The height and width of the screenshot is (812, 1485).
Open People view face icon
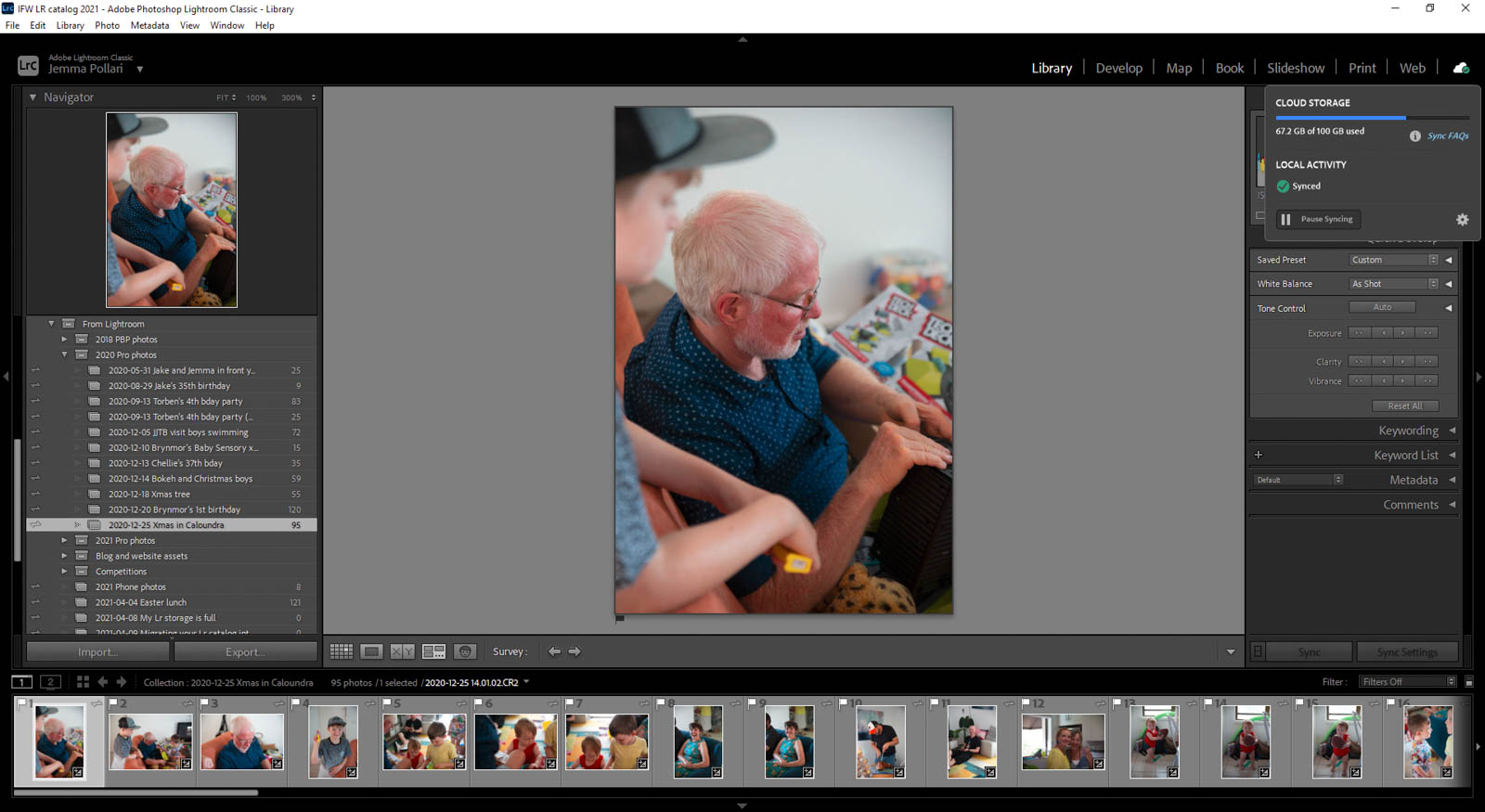click(x=465, y=651)
